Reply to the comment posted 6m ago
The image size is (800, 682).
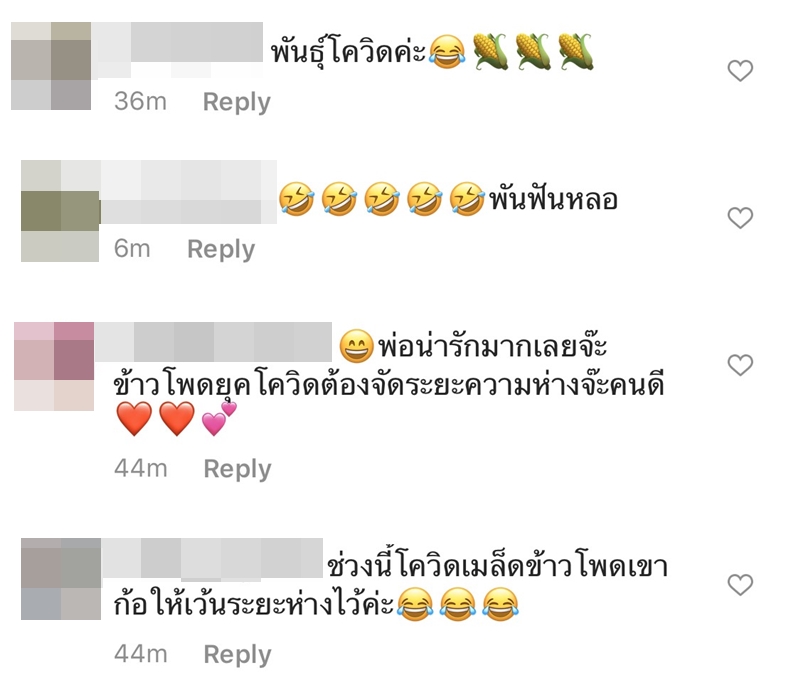[x=221, y=249]
